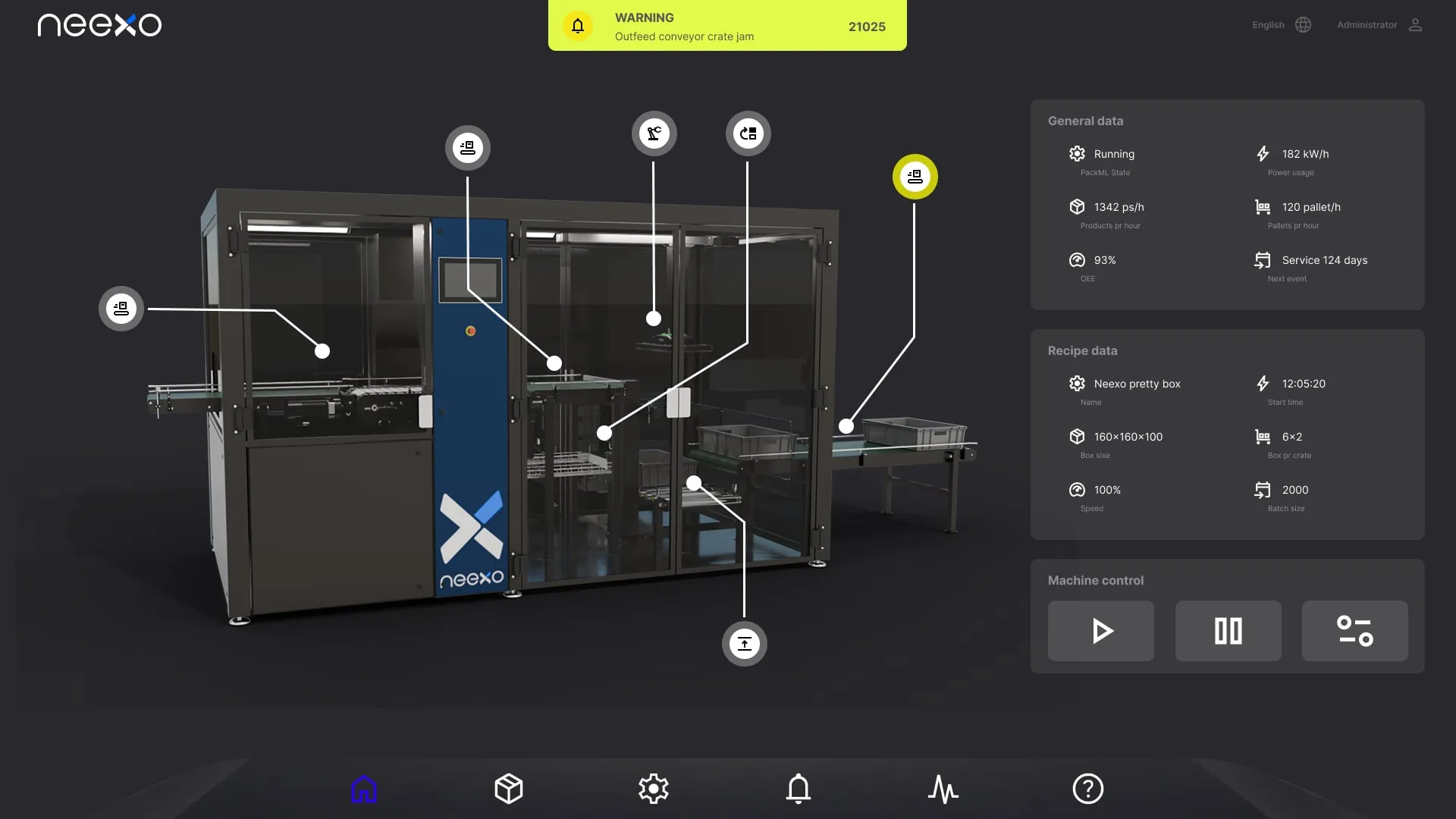Open the Administrator user profile icon

tap(1415, 25)
